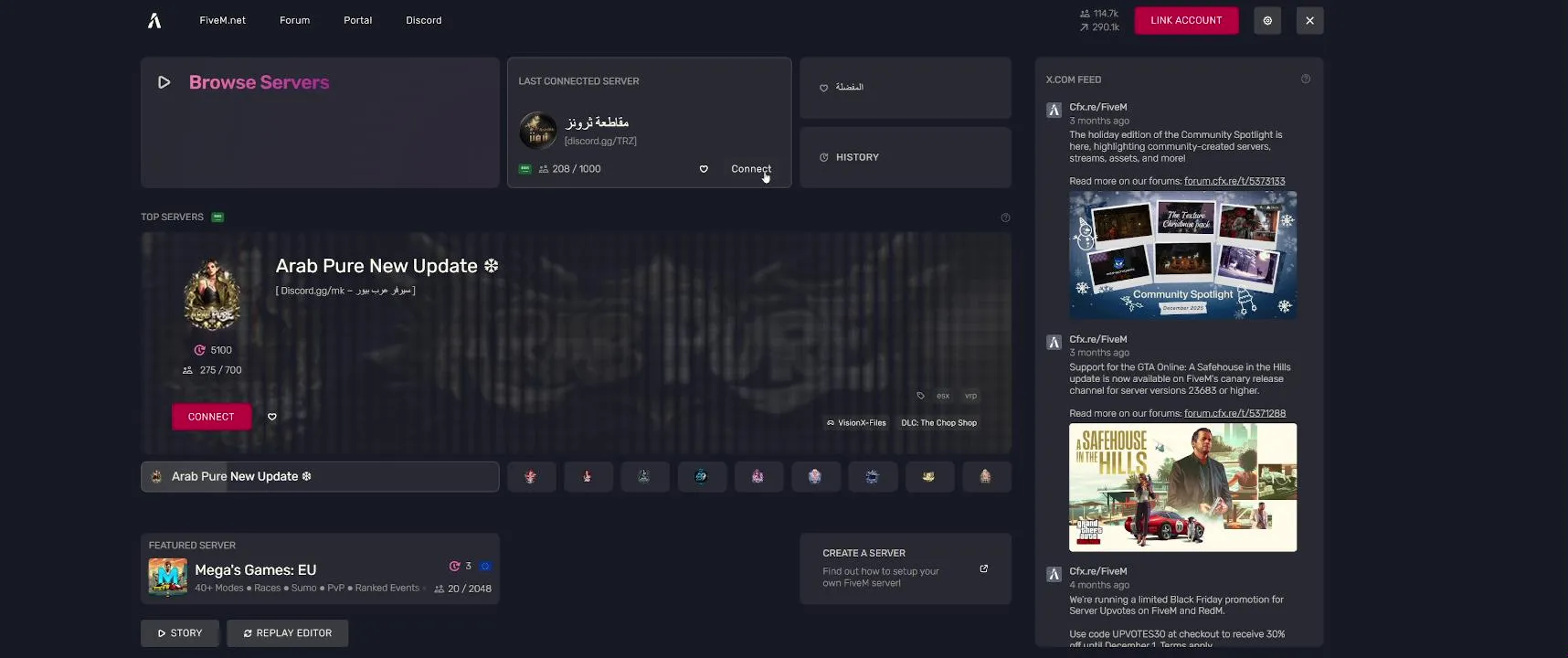Open the المفضلة favorites tile

tap(906, 88)
